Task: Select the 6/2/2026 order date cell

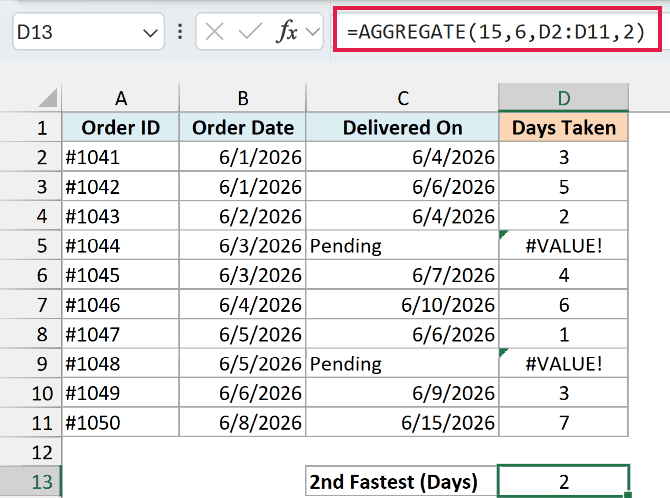Action: point(243,216)
